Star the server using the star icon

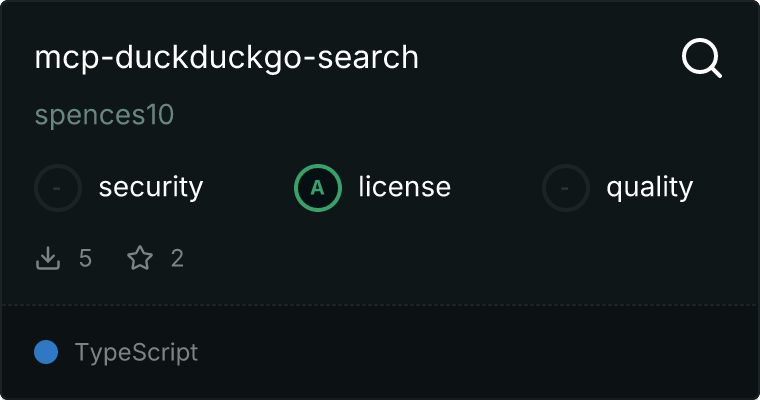140,259
